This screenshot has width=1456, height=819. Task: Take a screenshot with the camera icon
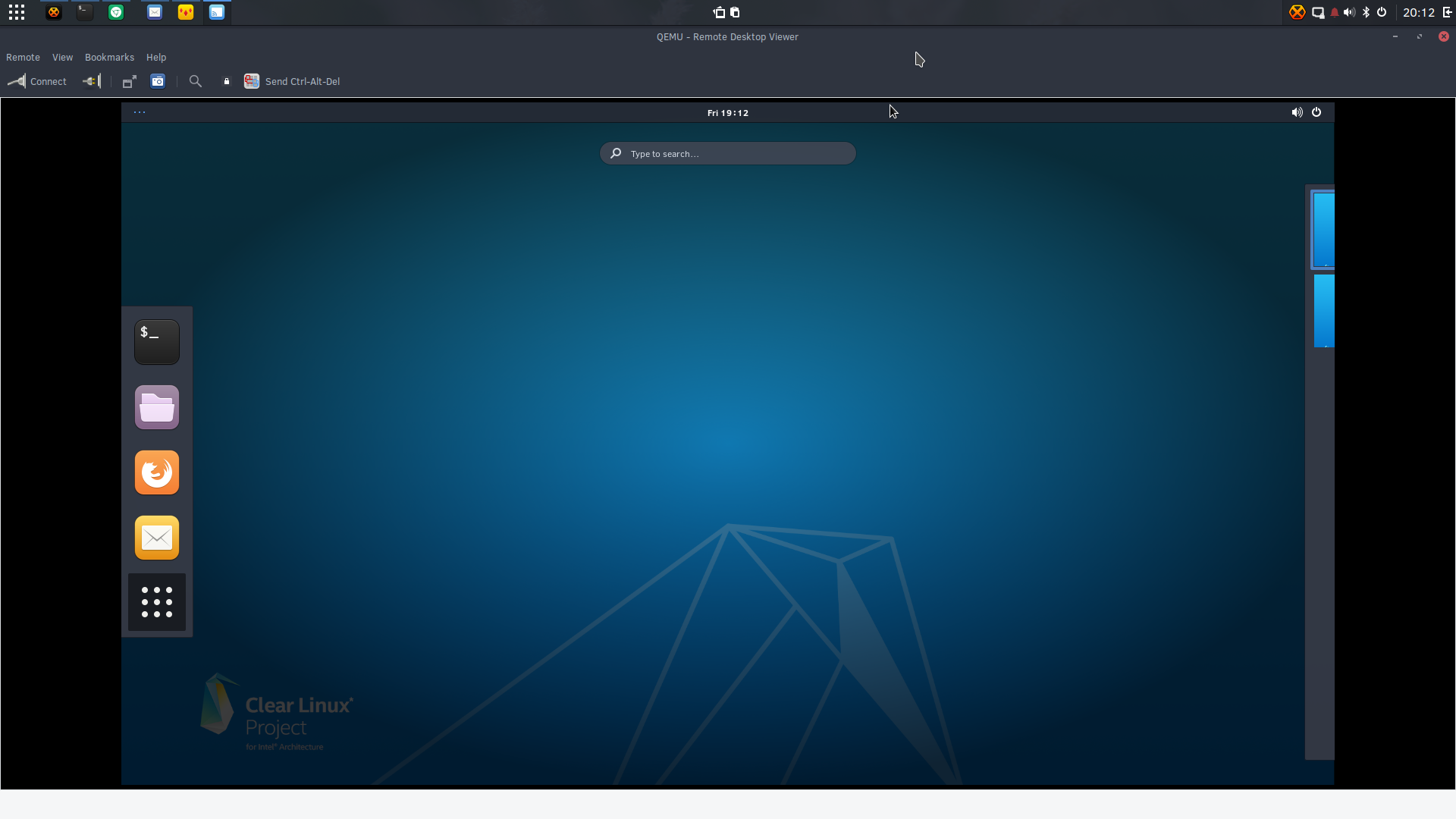pyautogui.click(x=158, y=81)
